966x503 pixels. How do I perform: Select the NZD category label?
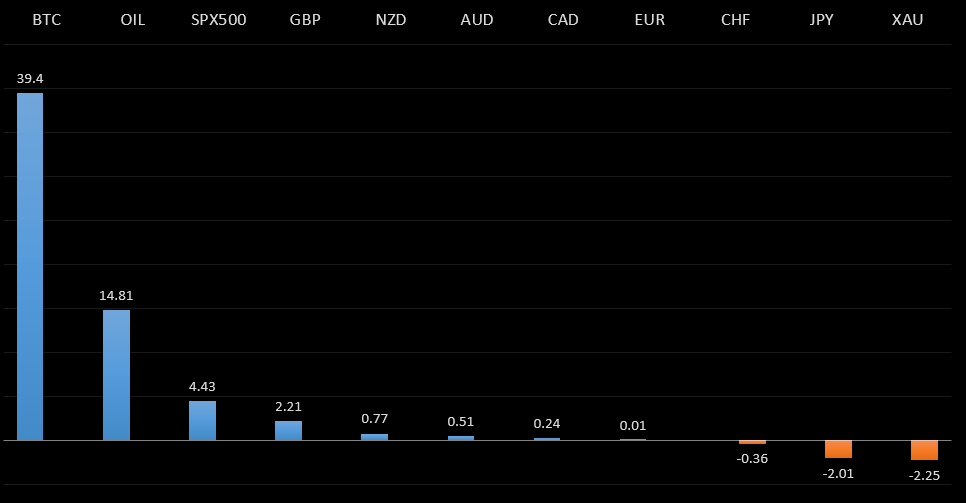point(391,20)
